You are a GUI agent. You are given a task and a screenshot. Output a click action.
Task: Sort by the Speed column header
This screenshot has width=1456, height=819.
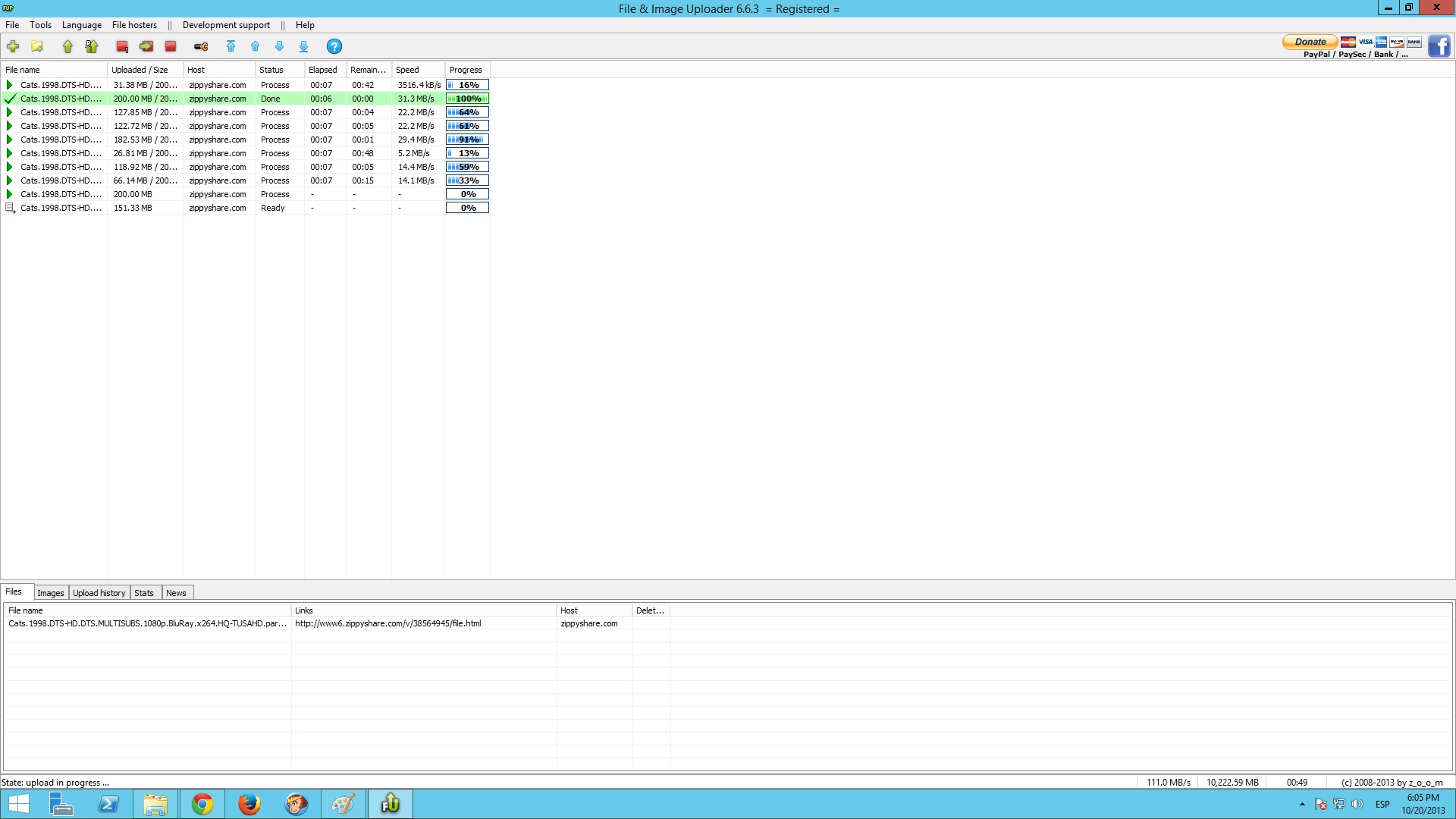[418, 70]
